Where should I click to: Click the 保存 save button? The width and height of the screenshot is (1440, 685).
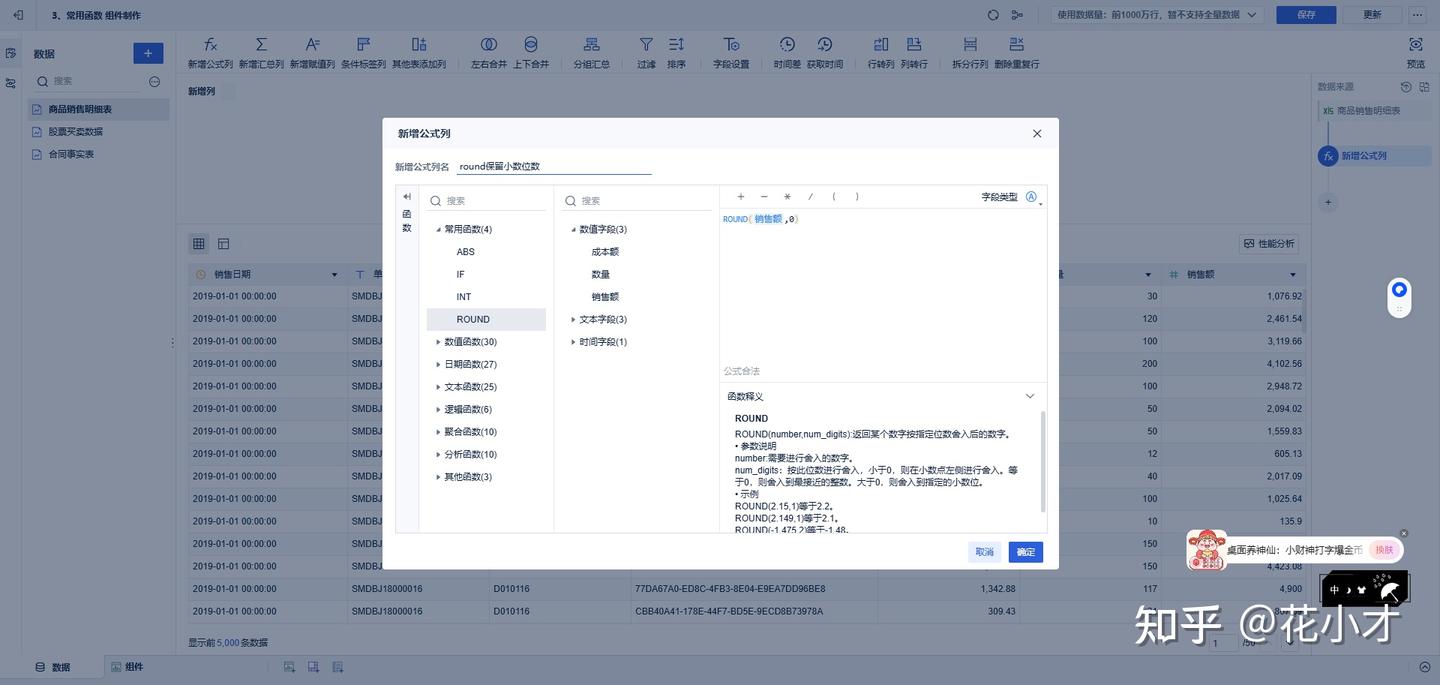1306,12
